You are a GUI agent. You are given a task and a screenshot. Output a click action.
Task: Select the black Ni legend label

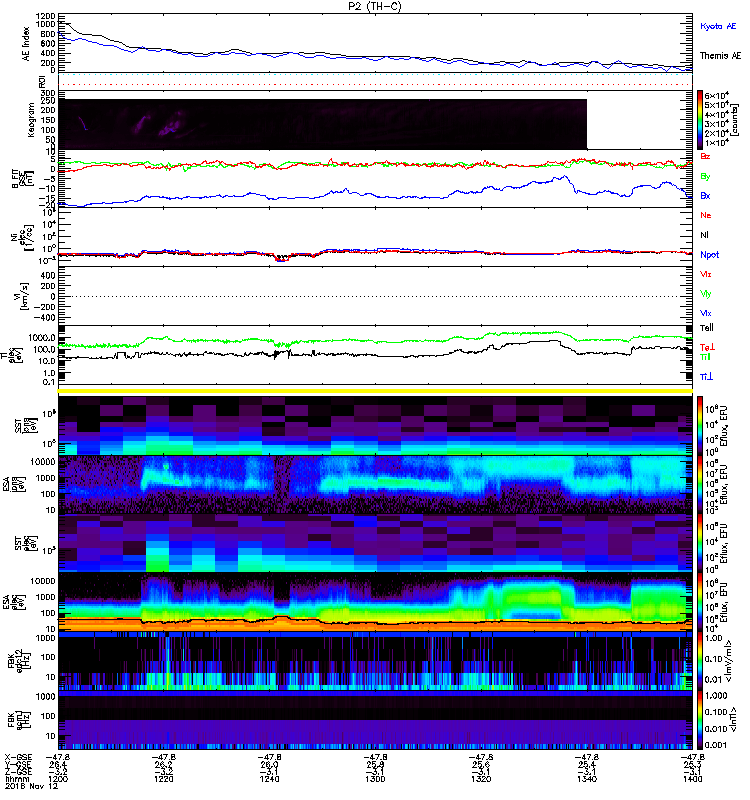pyautogui.click(x=704, y=235)
